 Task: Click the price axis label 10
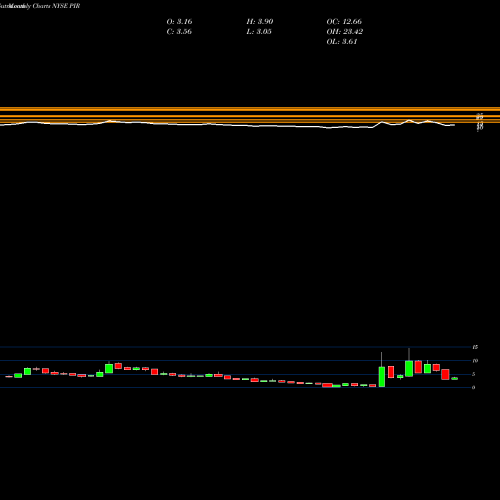point(475,361)
